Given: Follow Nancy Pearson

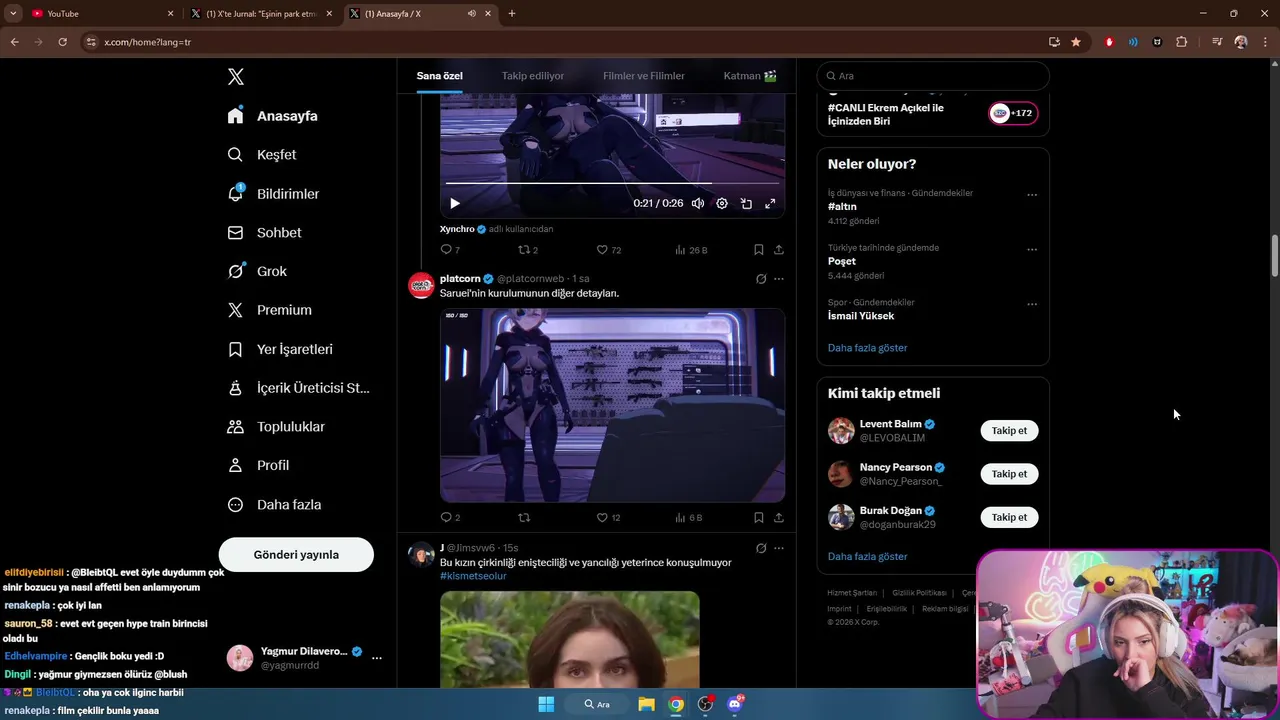Looking at the screenshot, I should (x=1009, y=474).
